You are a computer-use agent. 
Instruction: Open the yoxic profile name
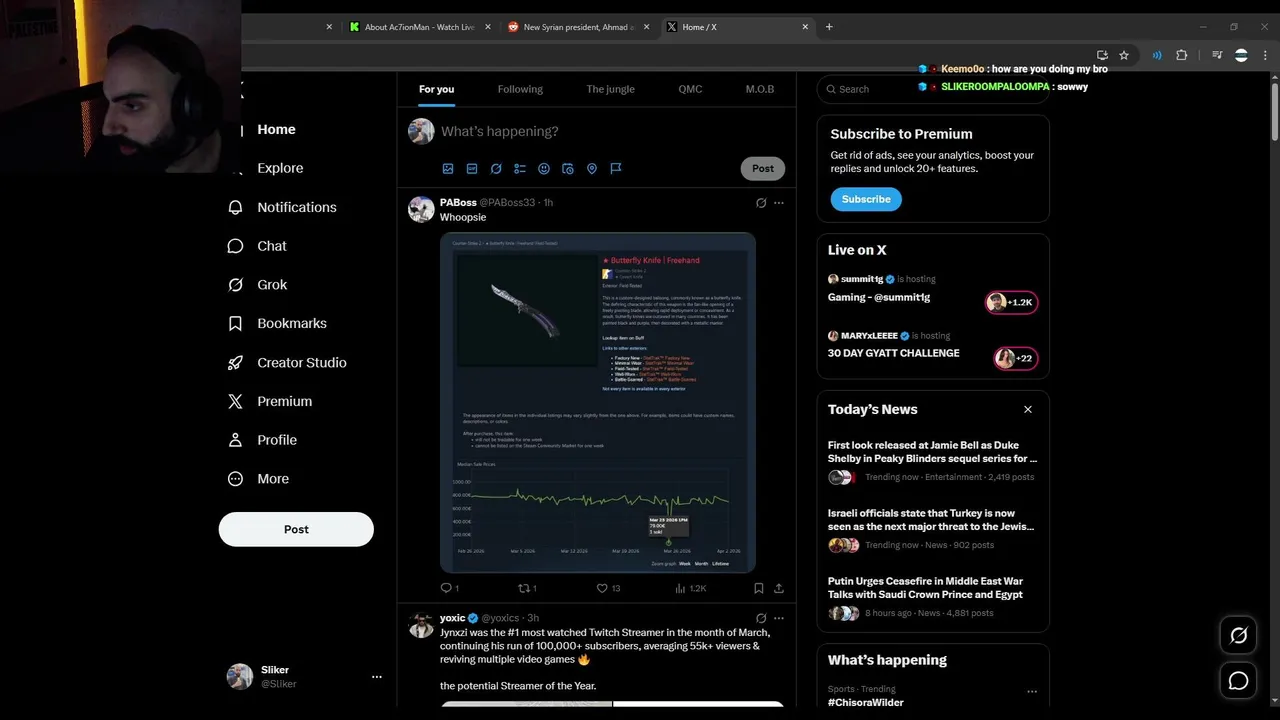click(x=452, y=618)
